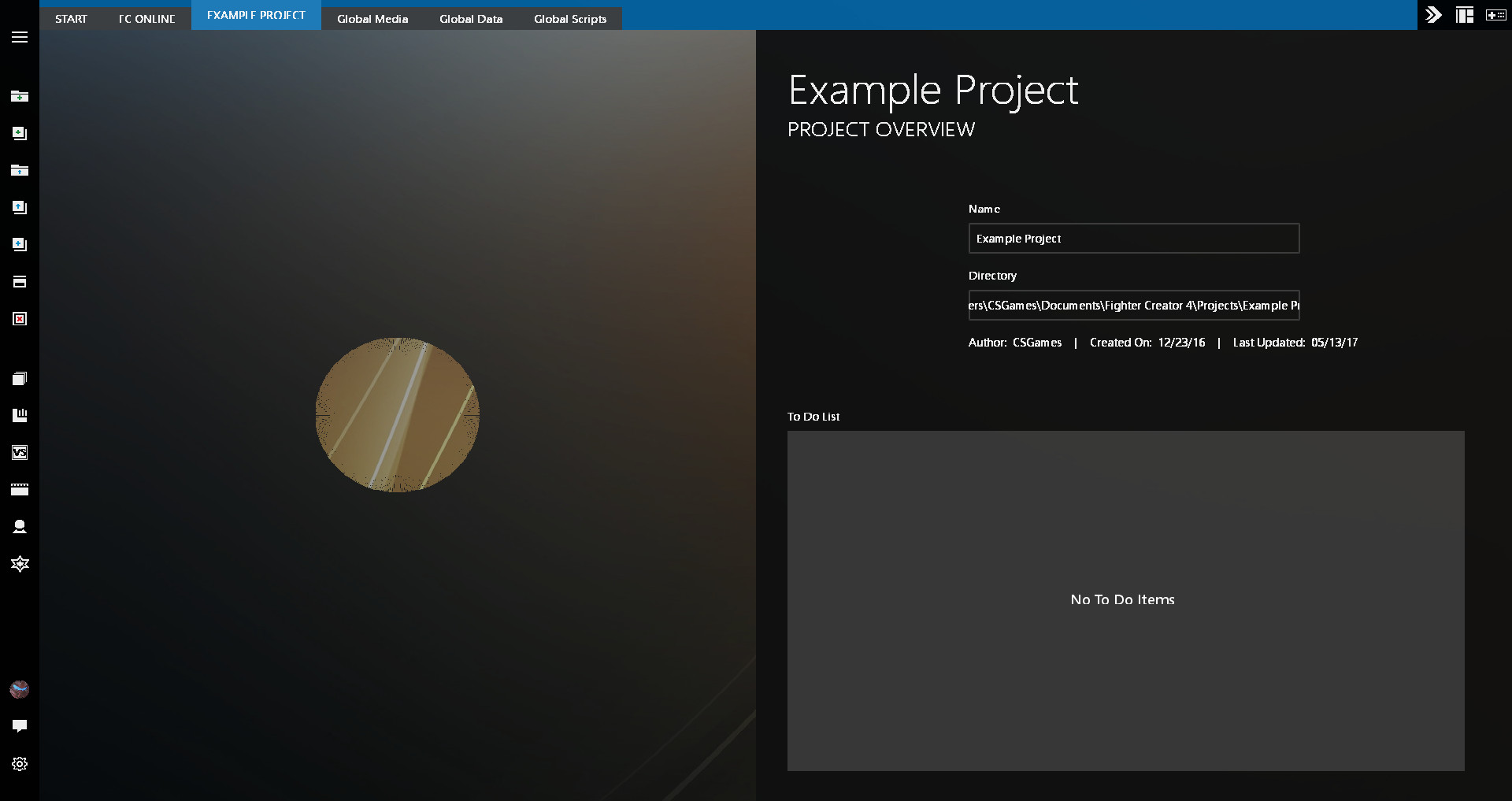This screenshot has width=1512, height=801.
Task: Click the user avatar in sidebar
Action: [x=20, y=690]
